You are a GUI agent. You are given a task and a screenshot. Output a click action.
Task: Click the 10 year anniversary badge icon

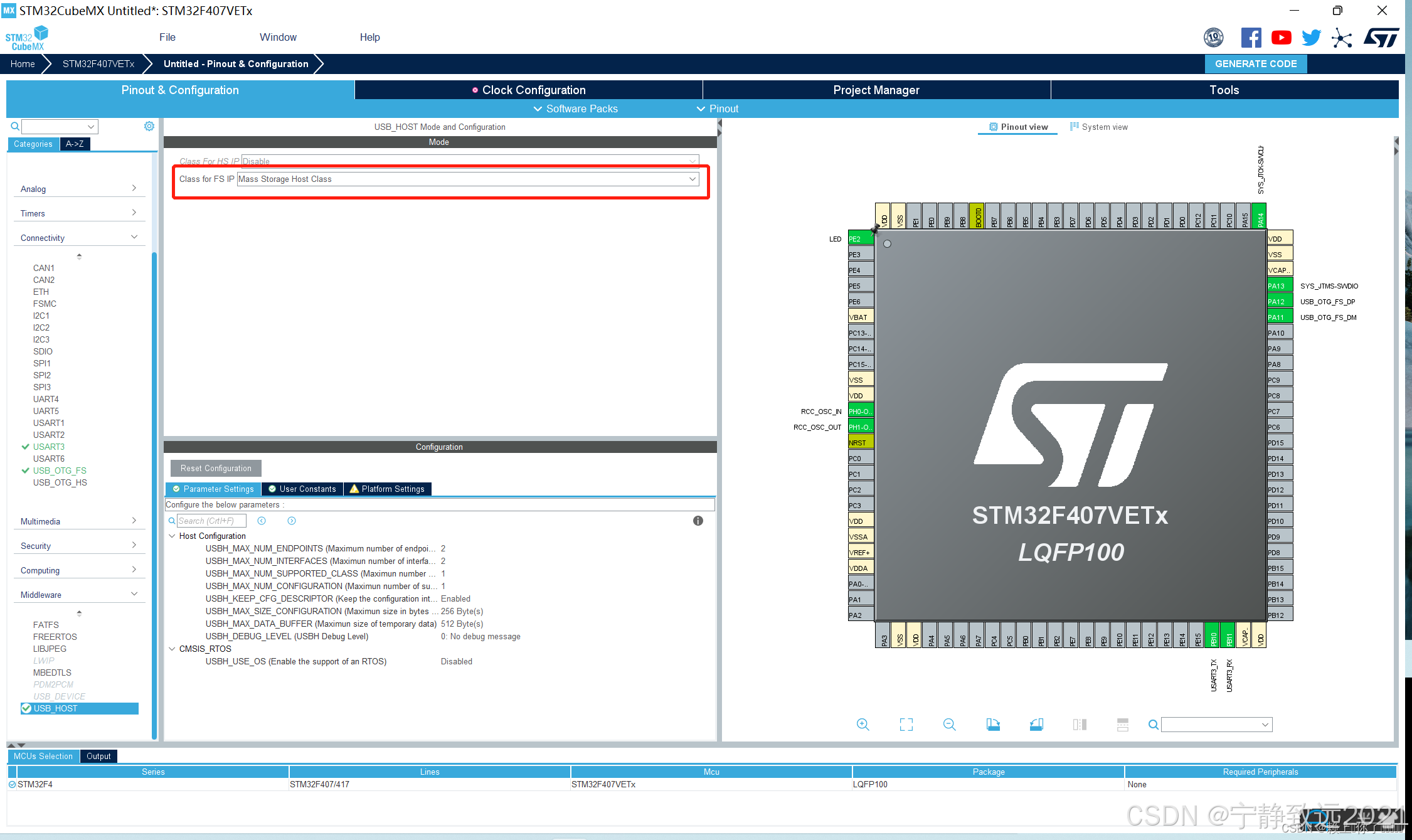pyautogui.click(x=1214, y=38)
